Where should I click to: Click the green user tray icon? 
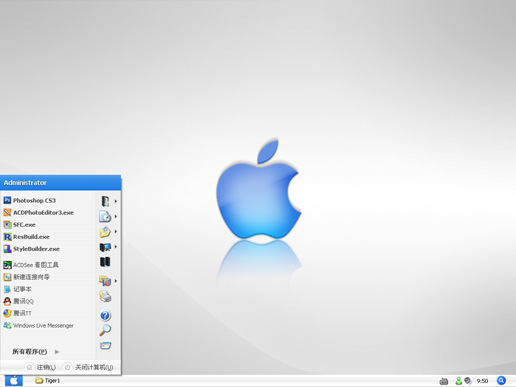[x=459, y=381]
